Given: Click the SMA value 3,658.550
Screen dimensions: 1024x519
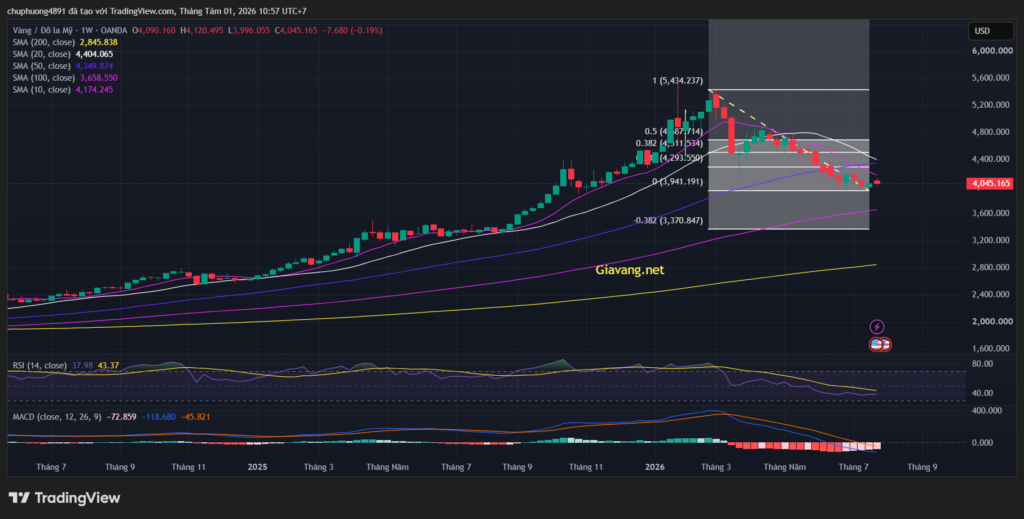Looking at the screenshot, I should click(x=99, y=78).
